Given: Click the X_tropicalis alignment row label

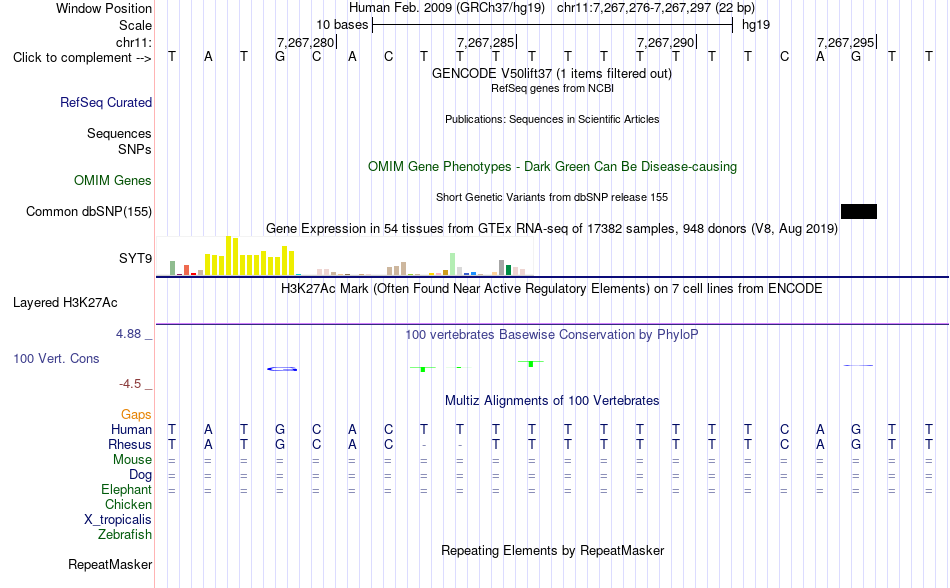Looking at the screenshot, I should tap(118, 520).
